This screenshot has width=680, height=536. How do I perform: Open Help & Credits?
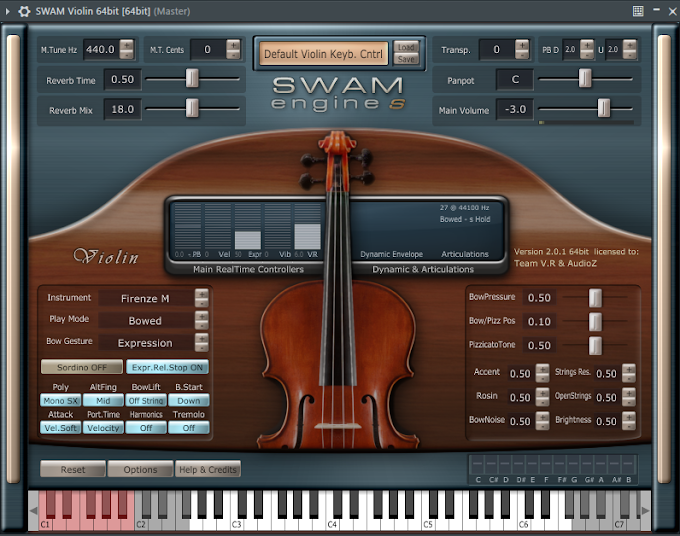(208, 469)
